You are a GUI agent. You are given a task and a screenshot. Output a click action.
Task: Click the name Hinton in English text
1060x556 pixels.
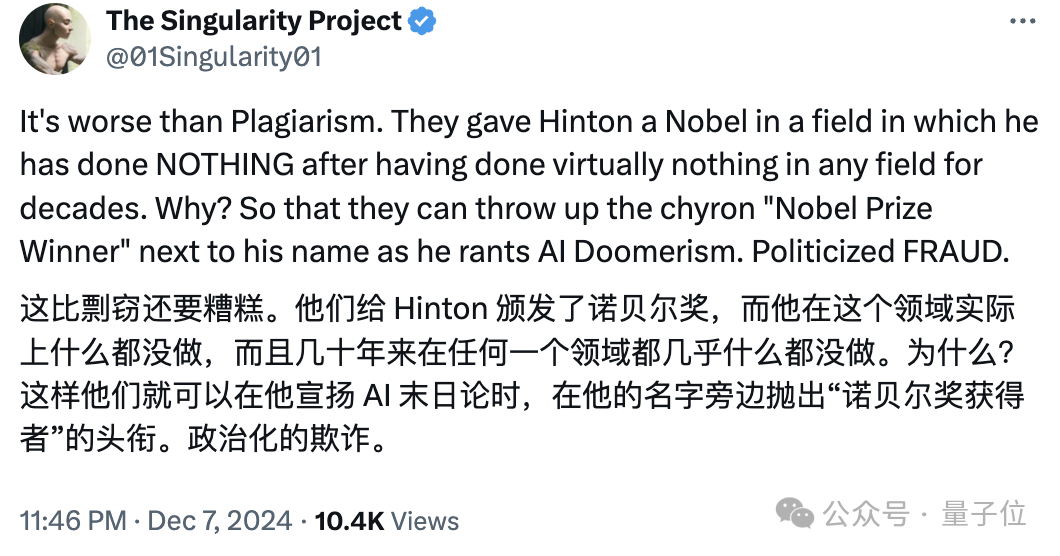pyautogui.click(x=588, y=122)
